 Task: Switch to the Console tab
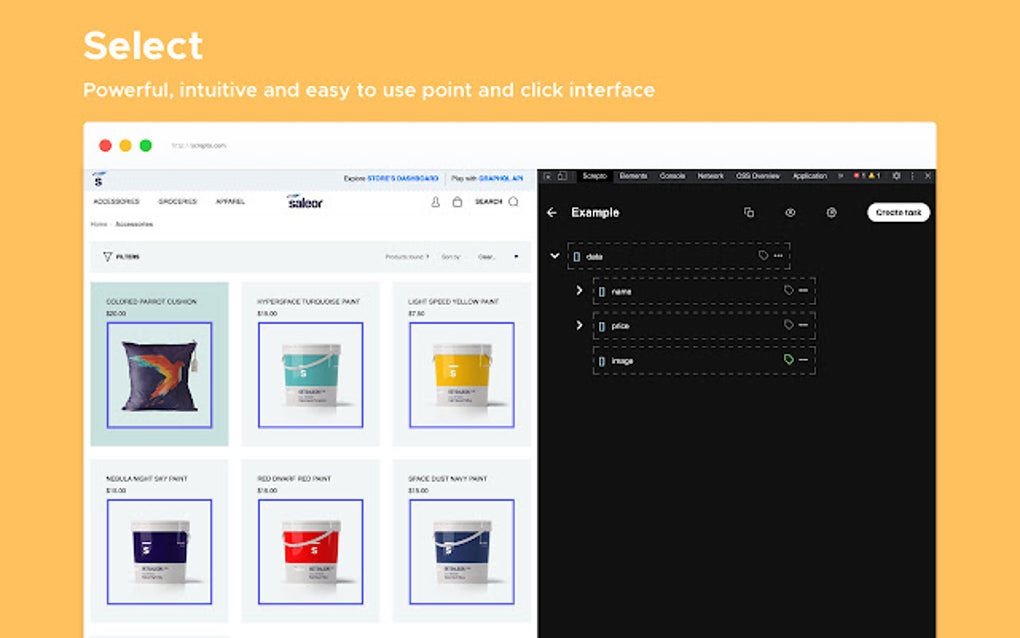point(672,175)
